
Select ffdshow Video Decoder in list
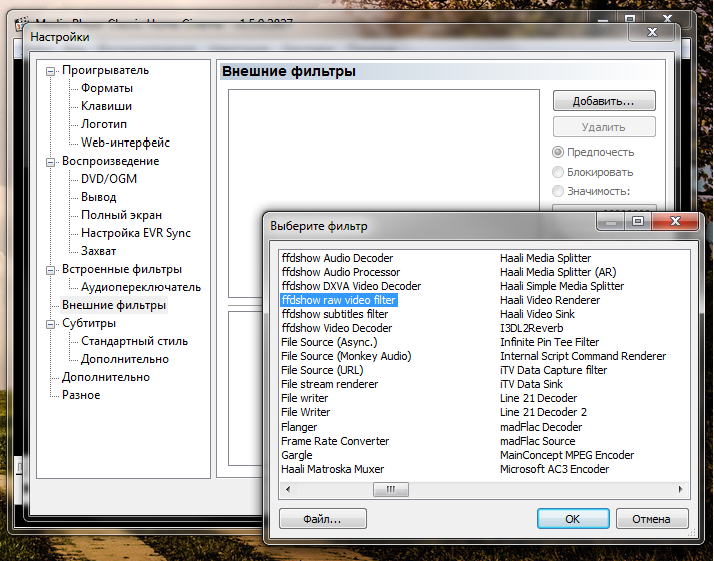point(336,328)
